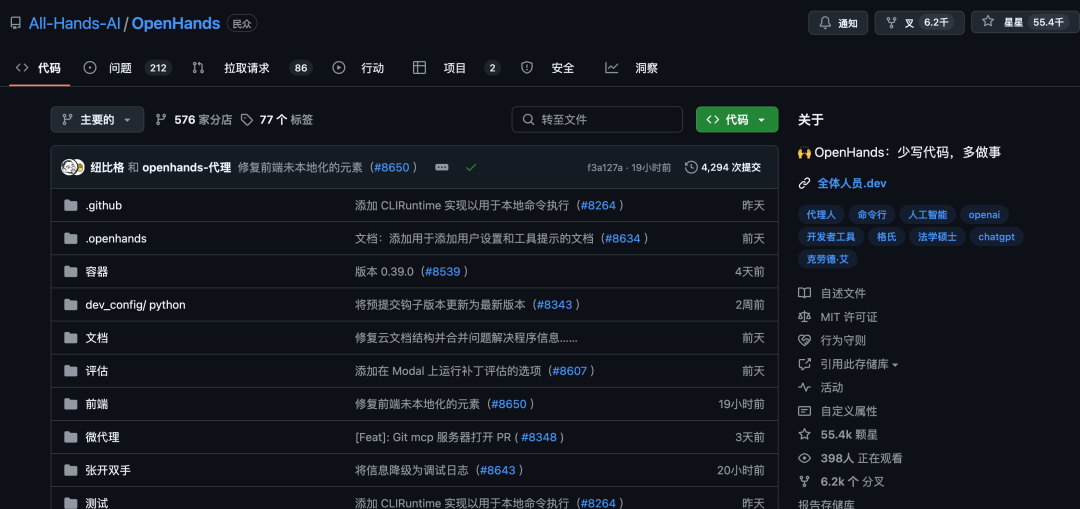Click the 微代理 folder name
This screenshot has width=1080, height=509.
[x=102, y=437]
